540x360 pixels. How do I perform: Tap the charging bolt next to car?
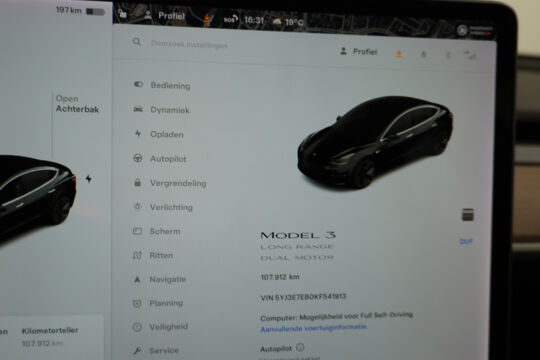[89, 178]
